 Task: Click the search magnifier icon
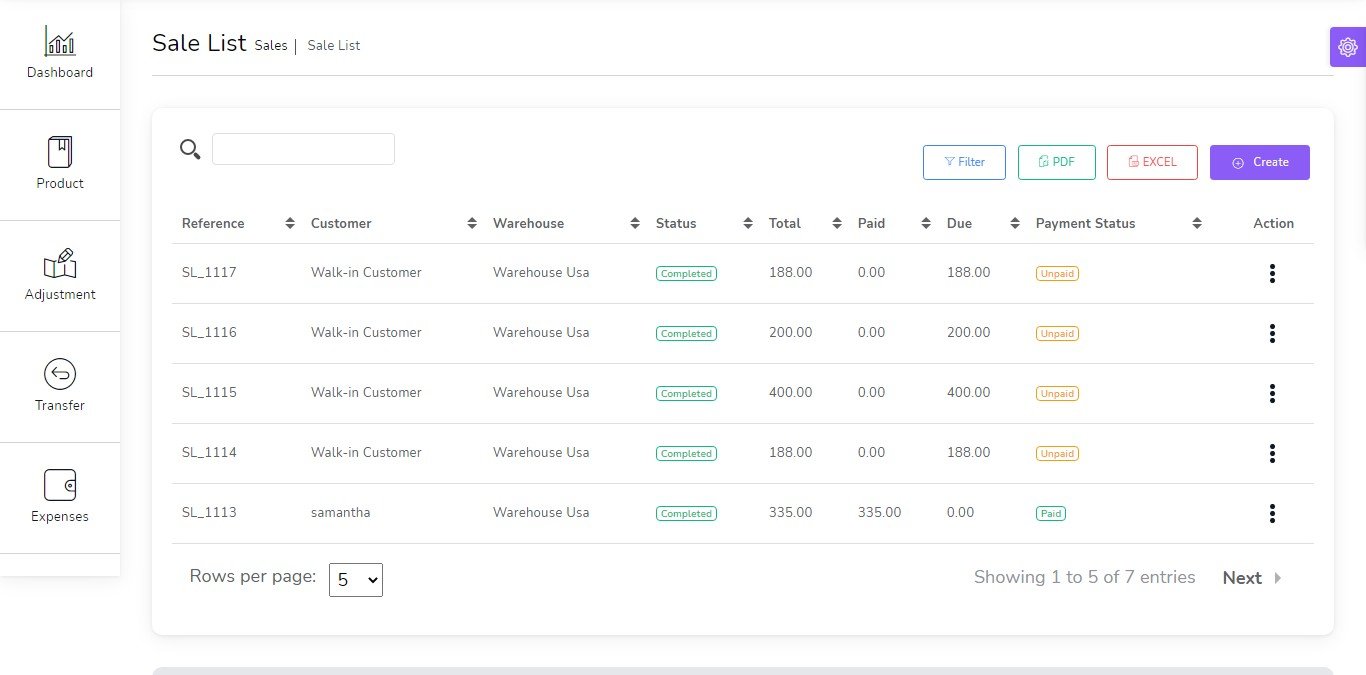pyautogui.click(x=190, y=150)
